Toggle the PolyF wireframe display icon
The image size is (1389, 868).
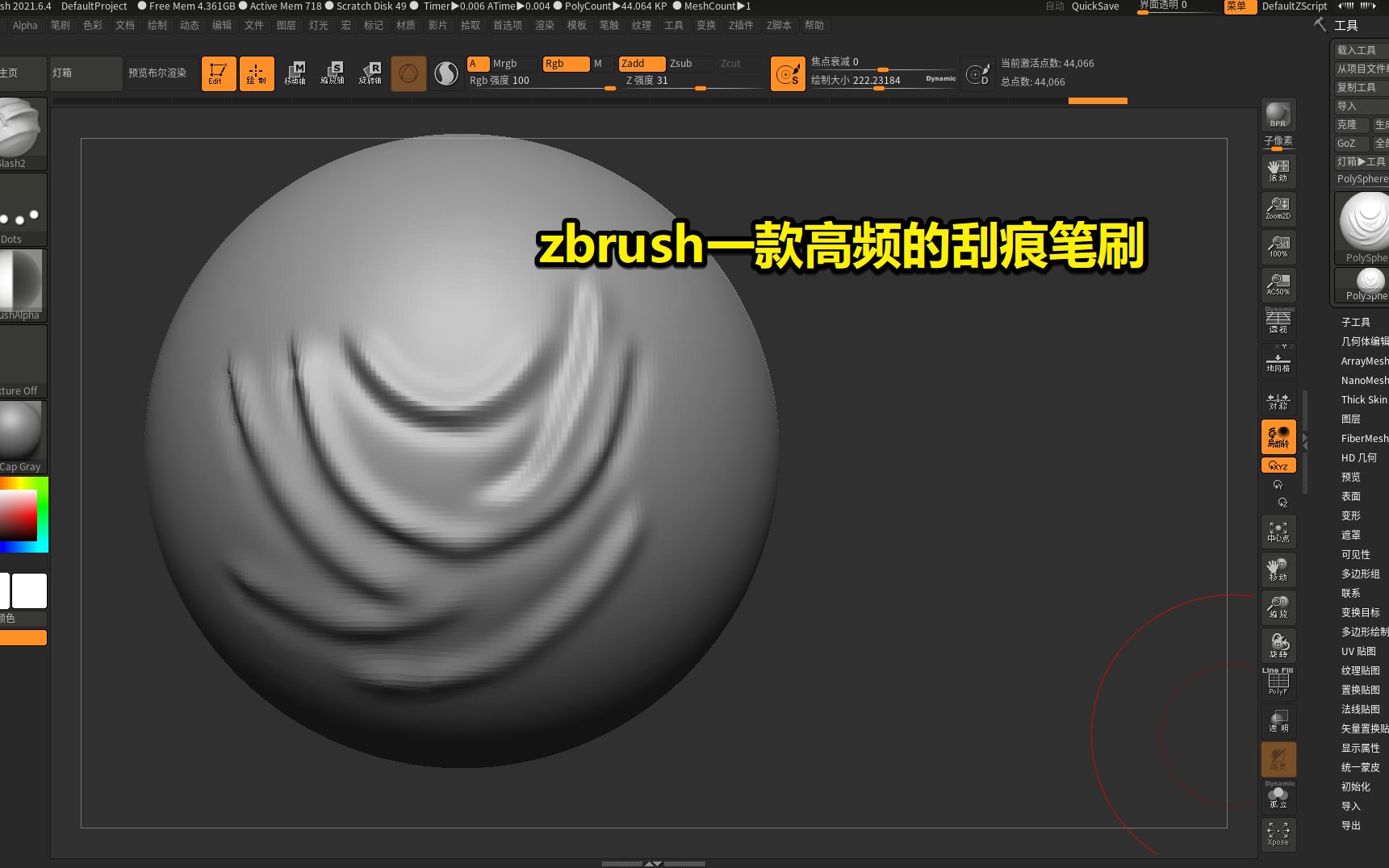pyautogui.click(x=1278, y=682)
